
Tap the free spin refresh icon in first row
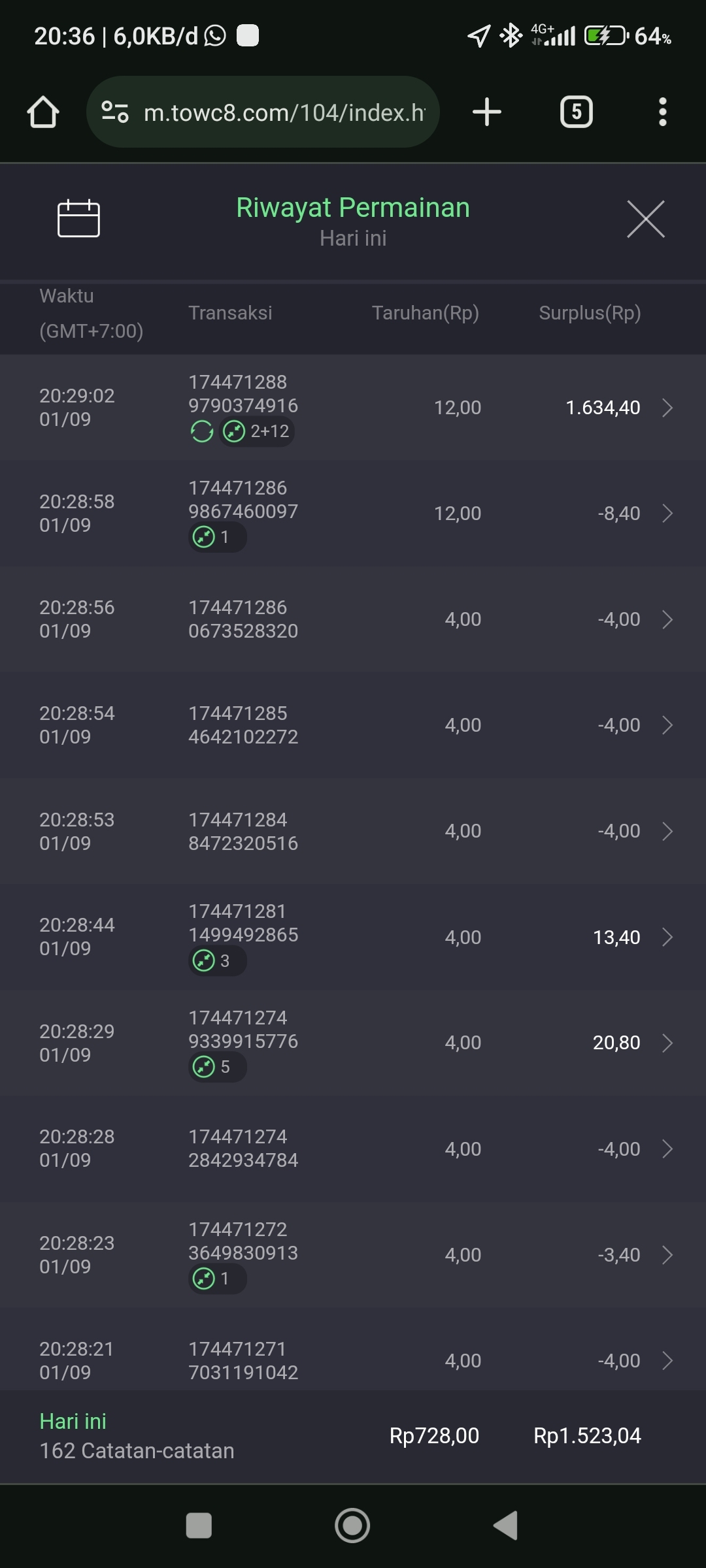(x=201, y=431)
